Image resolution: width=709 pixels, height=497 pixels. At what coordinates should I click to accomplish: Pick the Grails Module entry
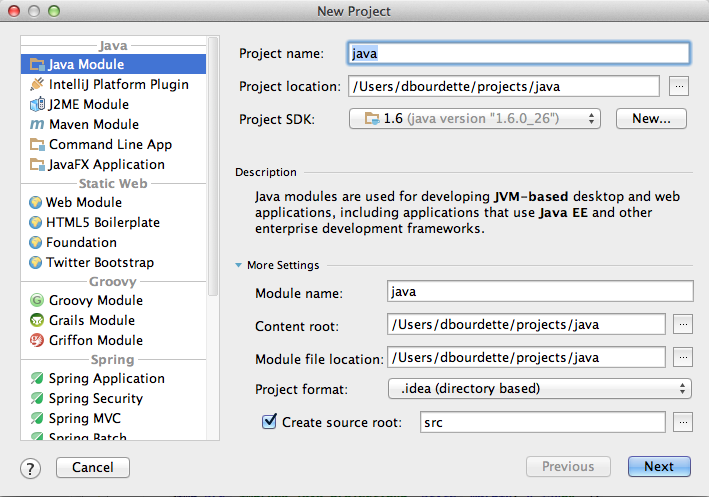click(113, 320)
